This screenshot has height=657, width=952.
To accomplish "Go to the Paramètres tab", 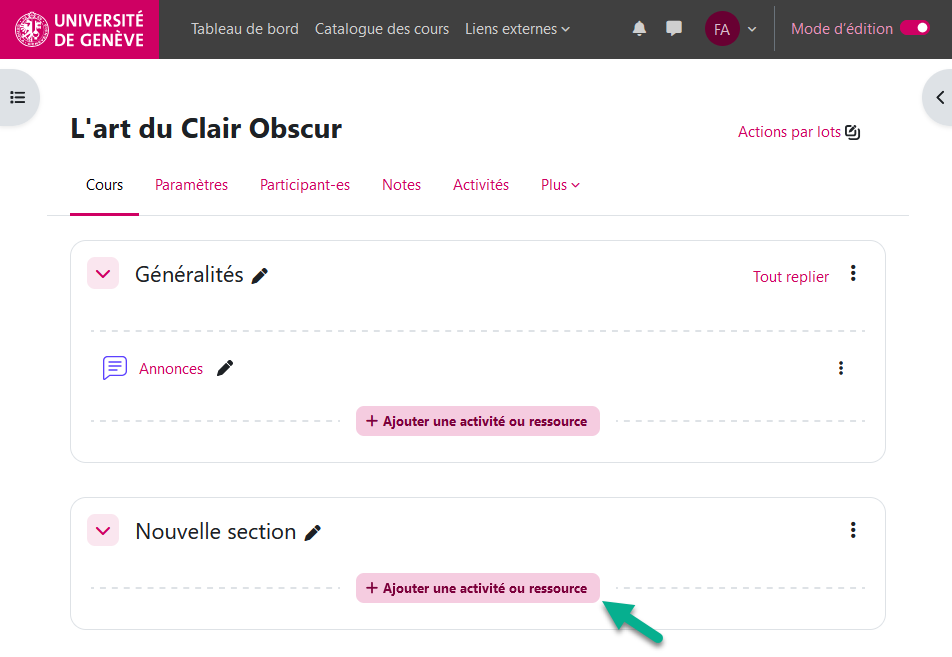I will point(191,185).
